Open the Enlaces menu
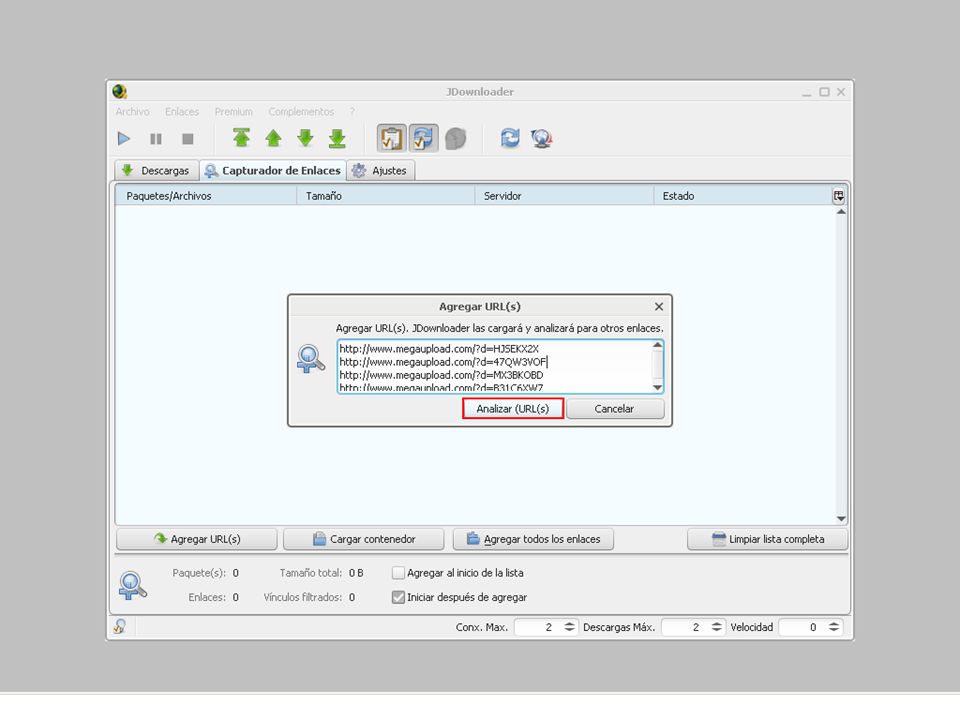 point(182,111)
